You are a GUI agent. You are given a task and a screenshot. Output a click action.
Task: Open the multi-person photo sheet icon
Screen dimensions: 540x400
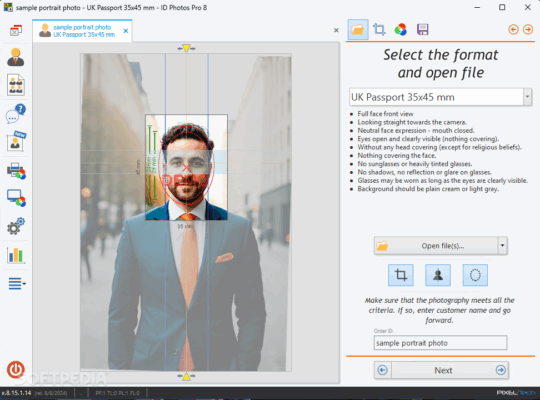pos(15,85)
